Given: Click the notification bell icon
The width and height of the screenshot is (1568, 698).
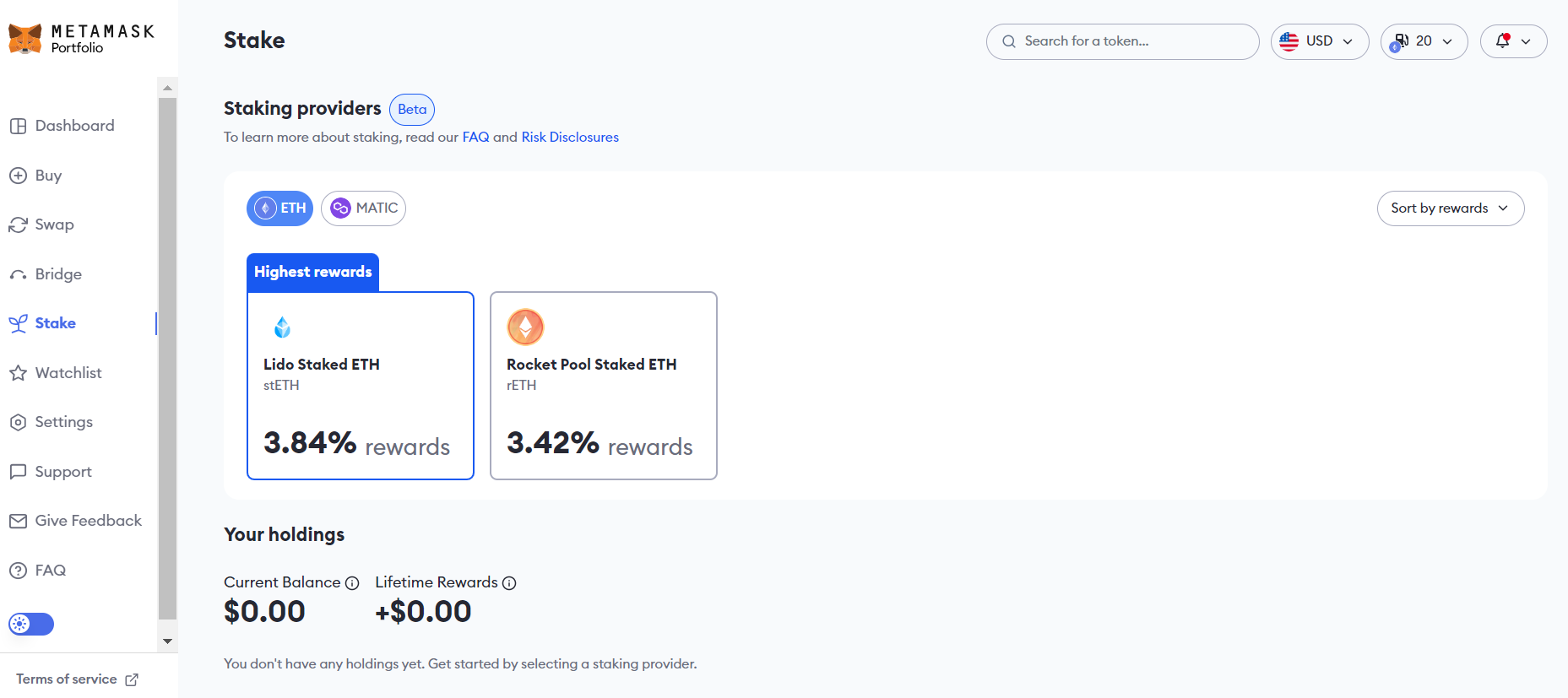Looking at the screenshot, I should 1503,41.
